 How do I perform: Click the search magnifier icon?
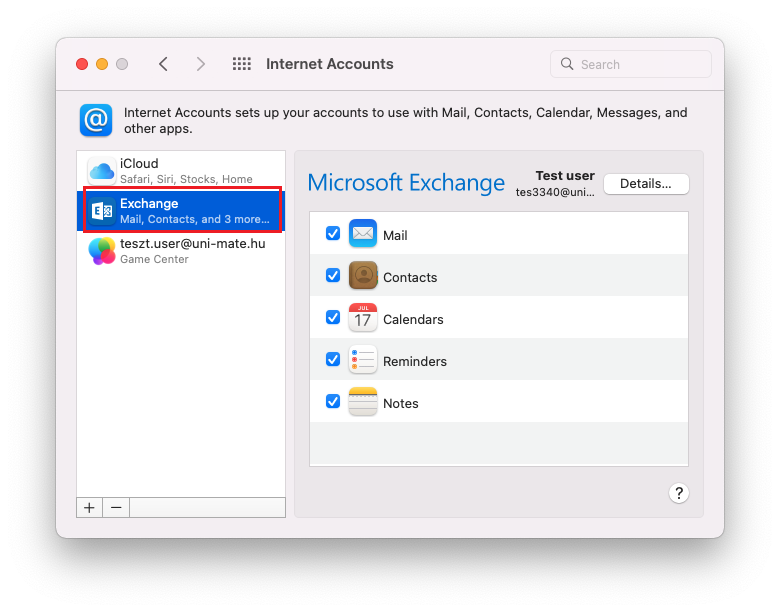point(567,64)
